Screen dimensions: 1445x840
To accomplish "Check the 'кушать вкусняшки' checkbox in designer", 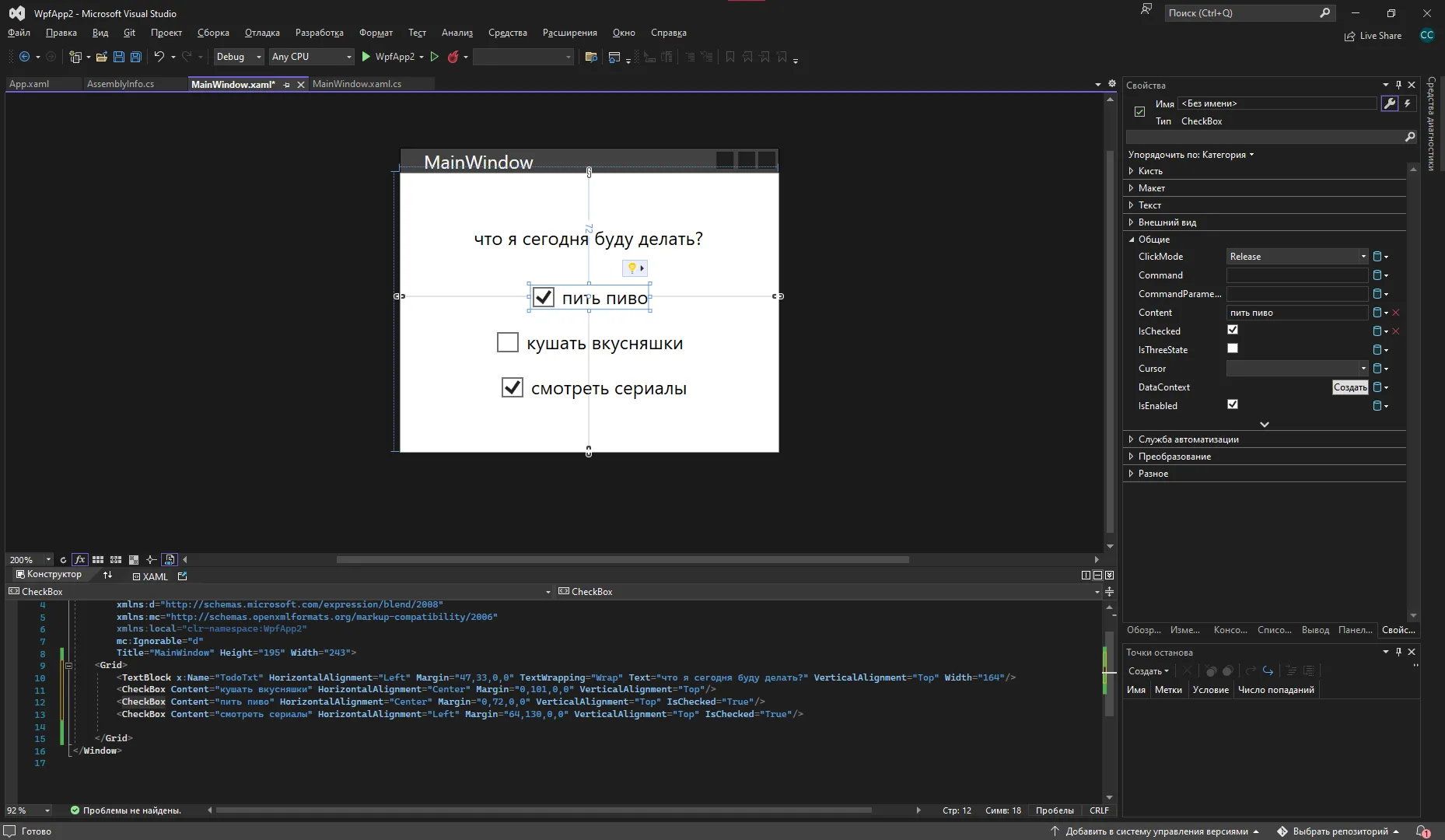I will pos(508,342).
